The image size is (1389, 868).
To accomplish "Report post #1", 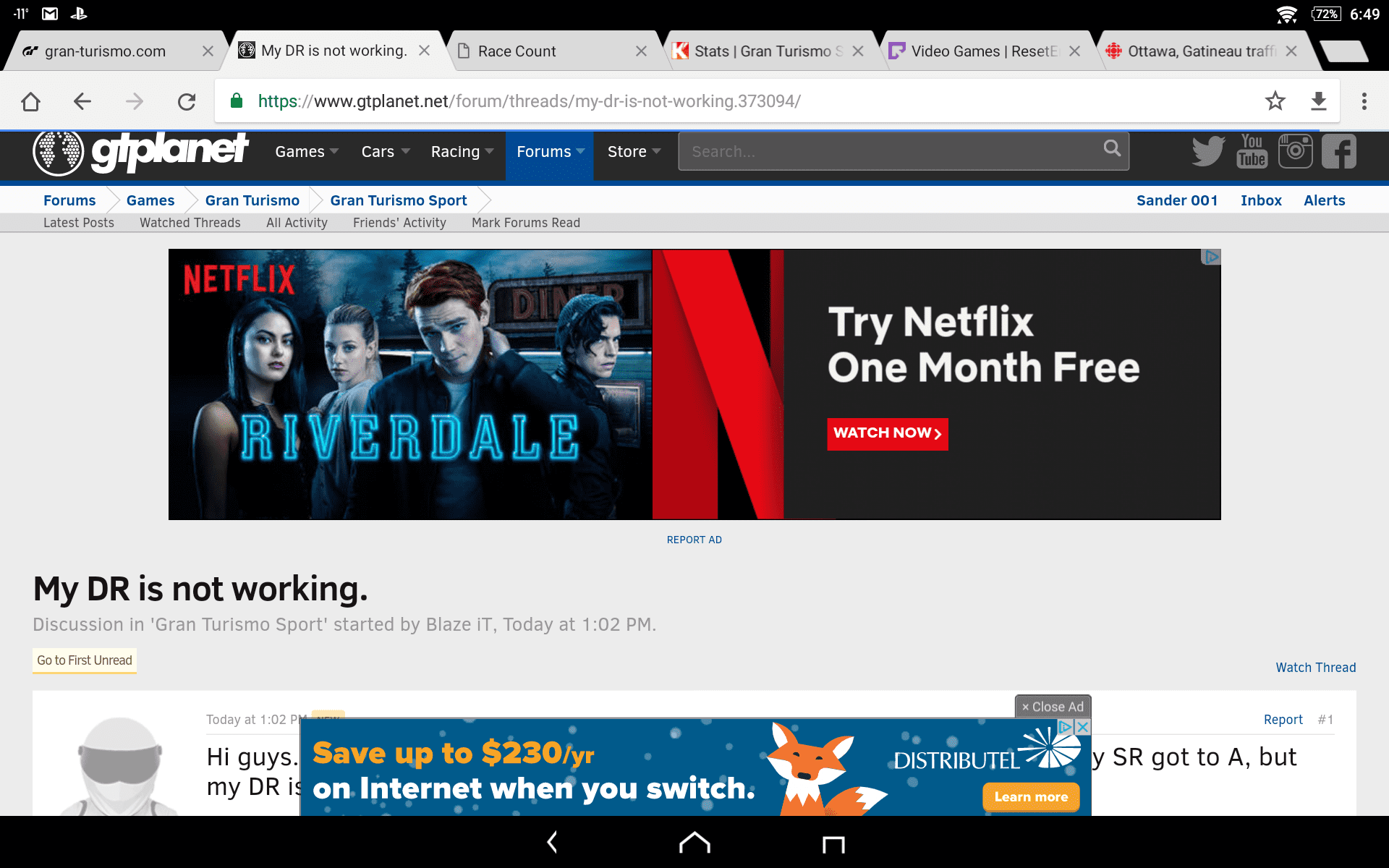I will [1283, 720].
